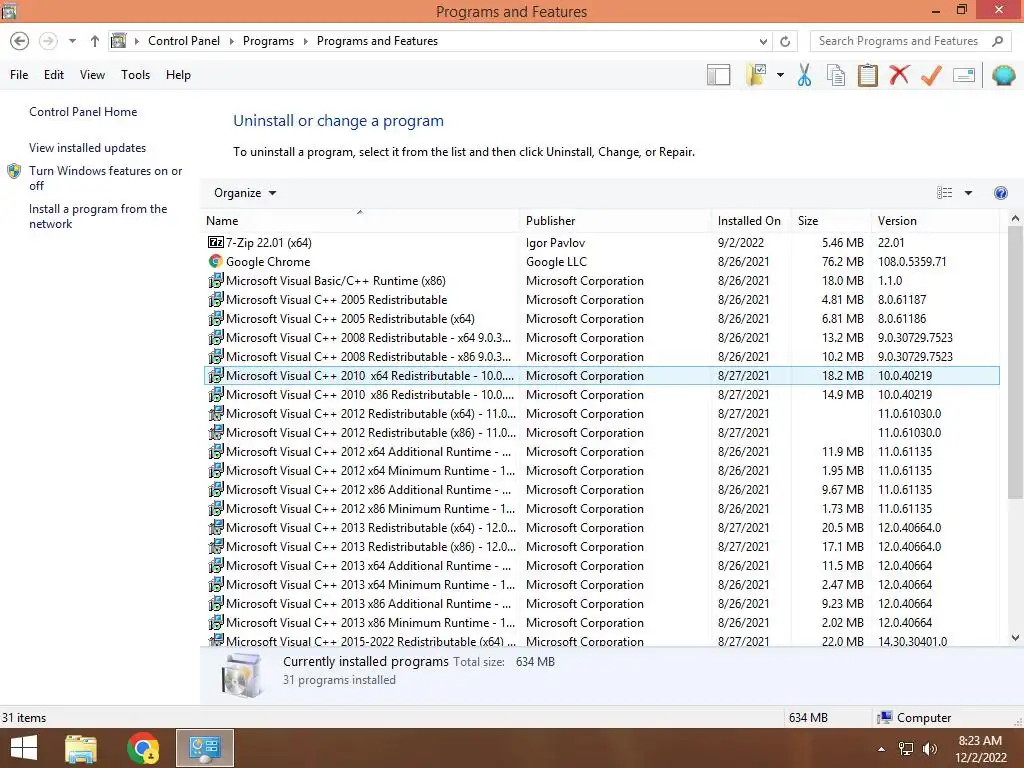Click the Windows Start button

click(24, 748)
